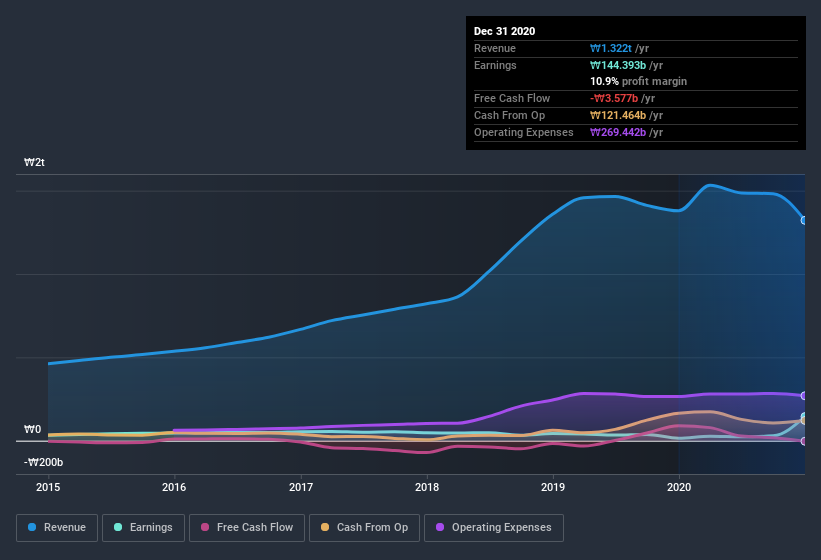Click the 2018 x-axis label
Viewport: 821px width, 560px height.
pyautogui.click(x=427, y=487)
